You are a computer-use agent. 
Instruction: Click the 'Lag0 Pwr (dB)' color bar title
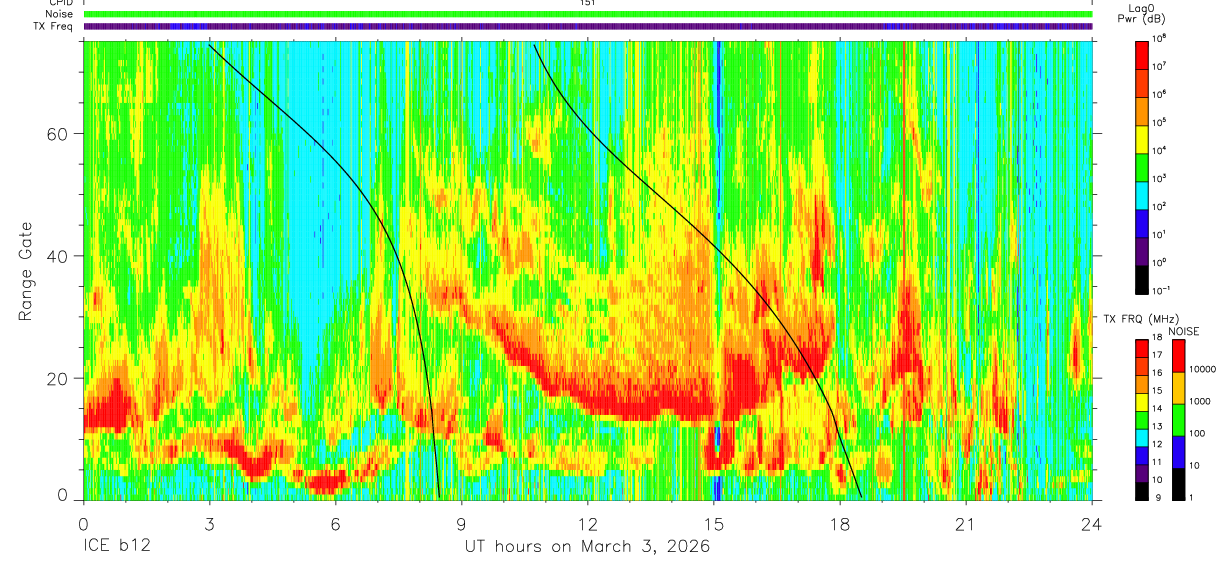[1141, 14]
